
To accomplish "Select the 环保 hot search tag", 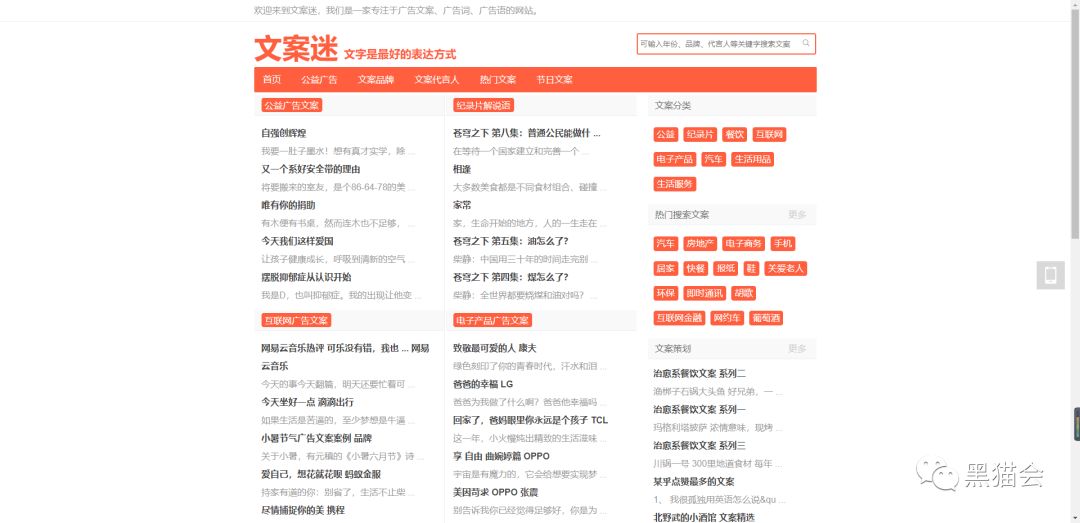I will coord(666,294).
